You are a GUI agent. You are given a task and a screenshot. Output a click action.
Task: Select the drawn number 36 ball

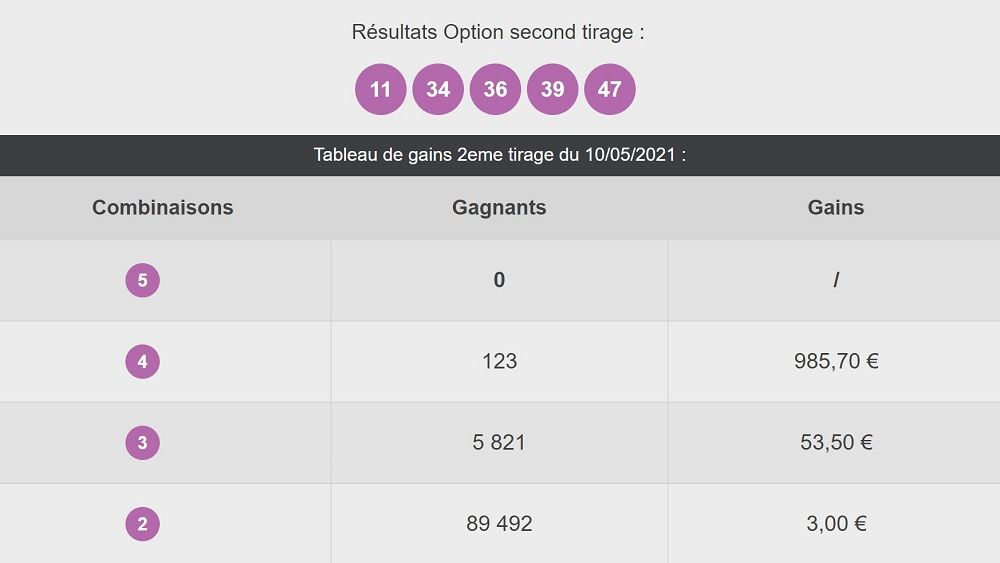(495, 90)
